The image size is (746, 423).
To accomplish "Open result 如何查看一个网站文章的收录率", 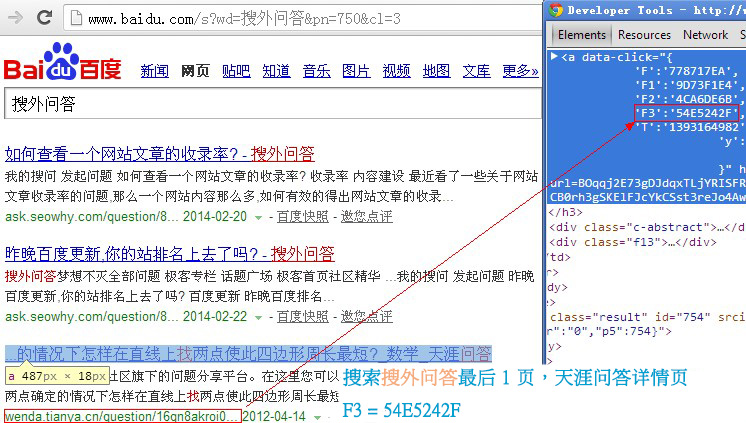I will click(x=159, y=154).
